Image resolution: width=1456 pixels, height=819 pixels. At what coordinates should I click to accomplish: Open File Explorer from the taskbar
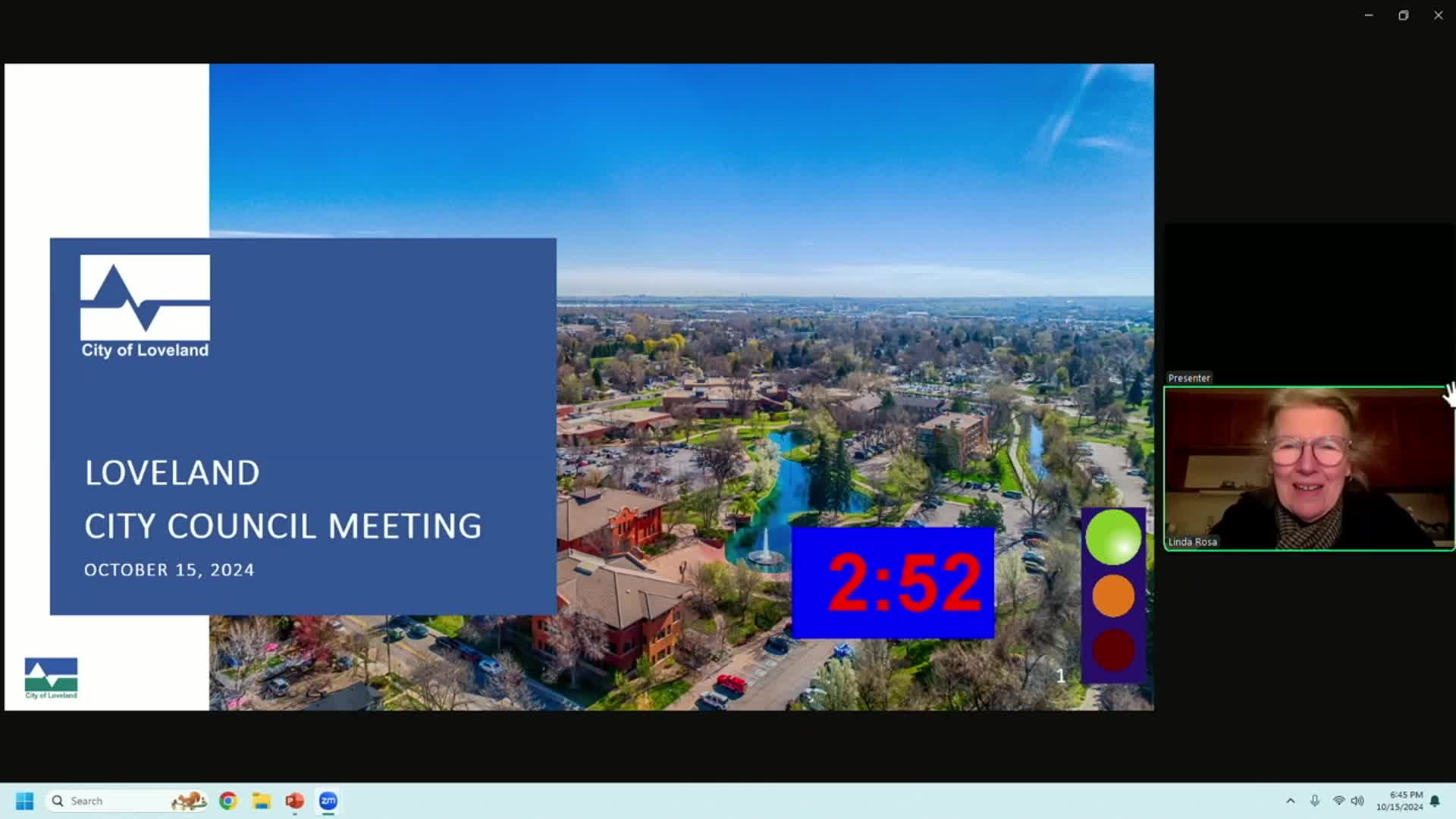click(x=262, y=801)
